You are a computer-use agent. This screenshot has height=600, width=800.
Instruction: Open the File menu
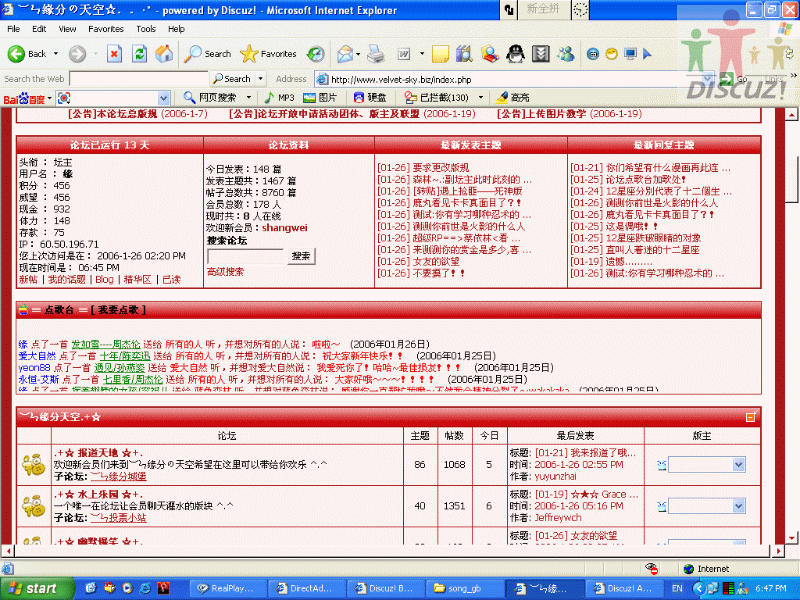pyautogui.click(x=14, y=29)
